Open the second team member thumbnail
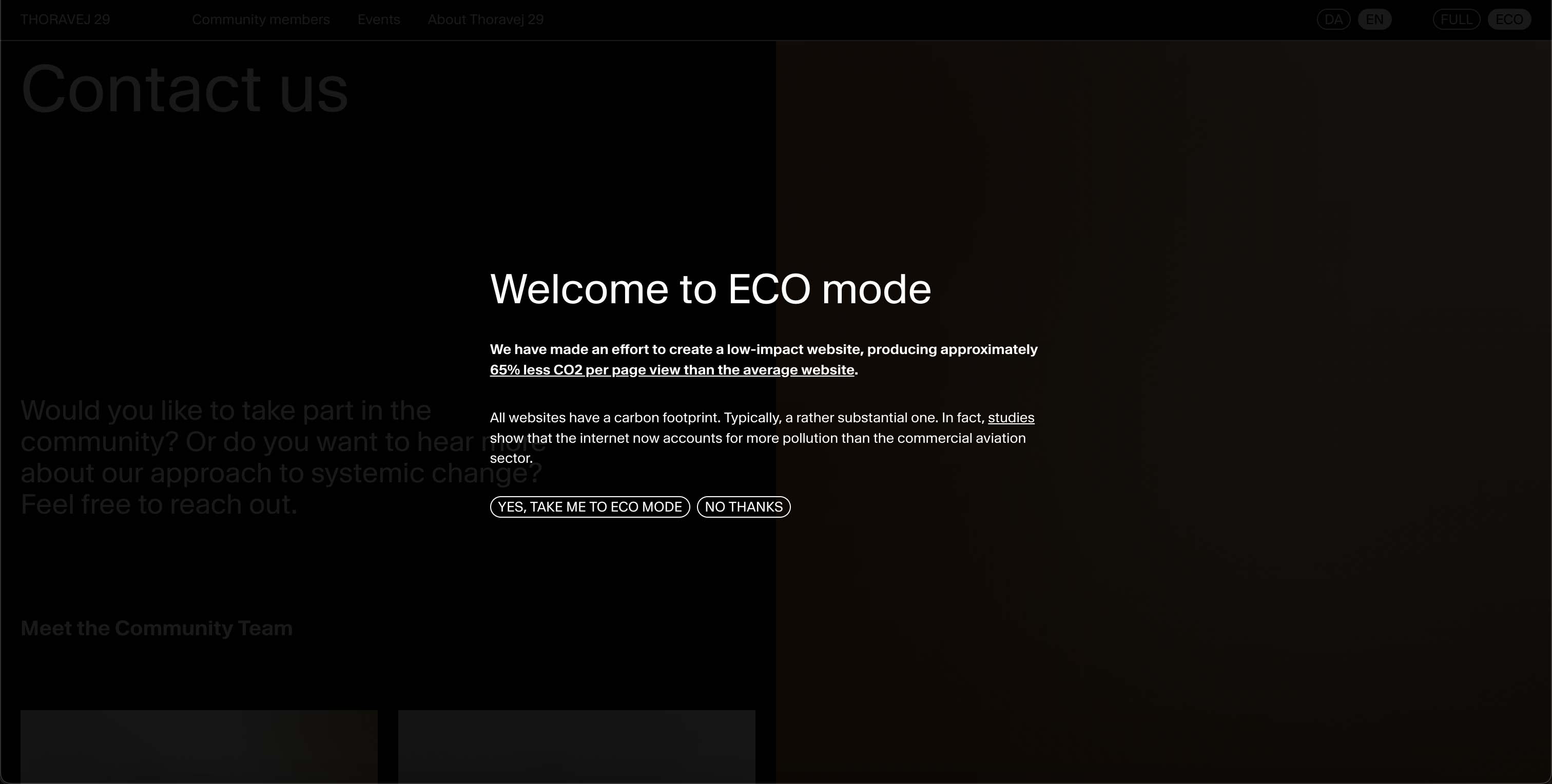1552x784 pixels. (x=576, y=746)
